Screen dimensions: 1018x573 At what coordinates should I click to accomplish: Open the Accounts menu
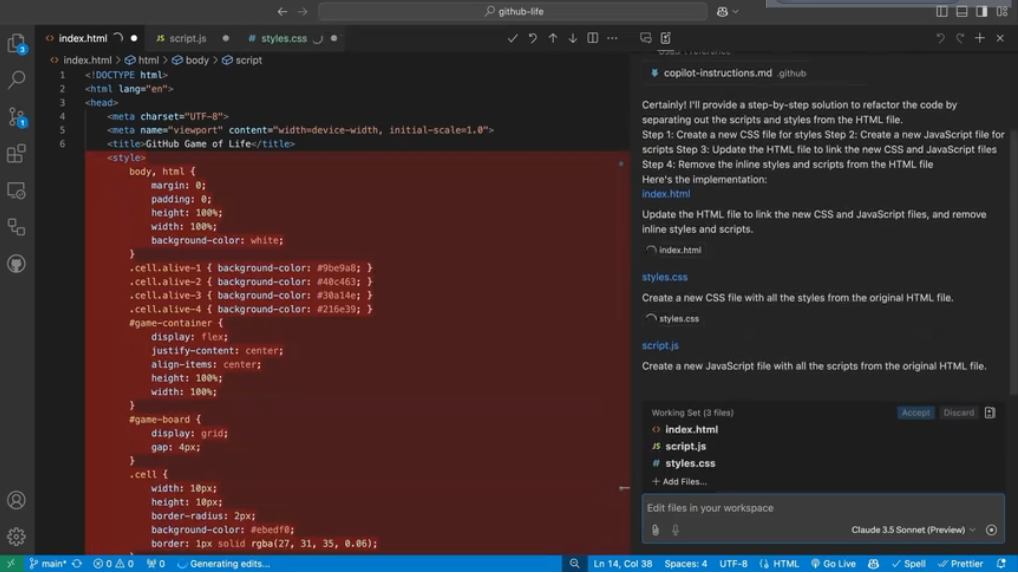coord(16,500)
